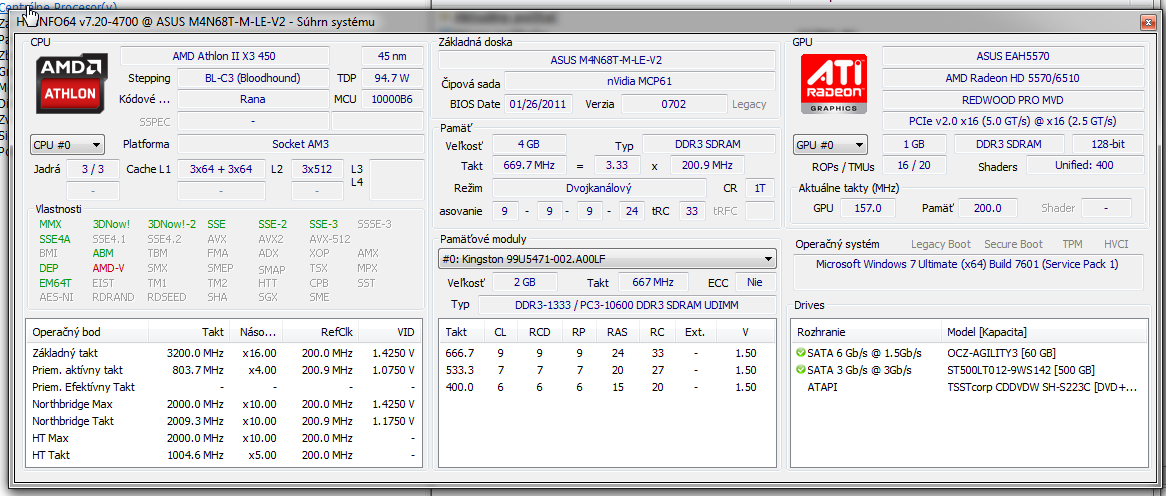Click green status icon for SATA 6 Gb/s

click(801, 353)
